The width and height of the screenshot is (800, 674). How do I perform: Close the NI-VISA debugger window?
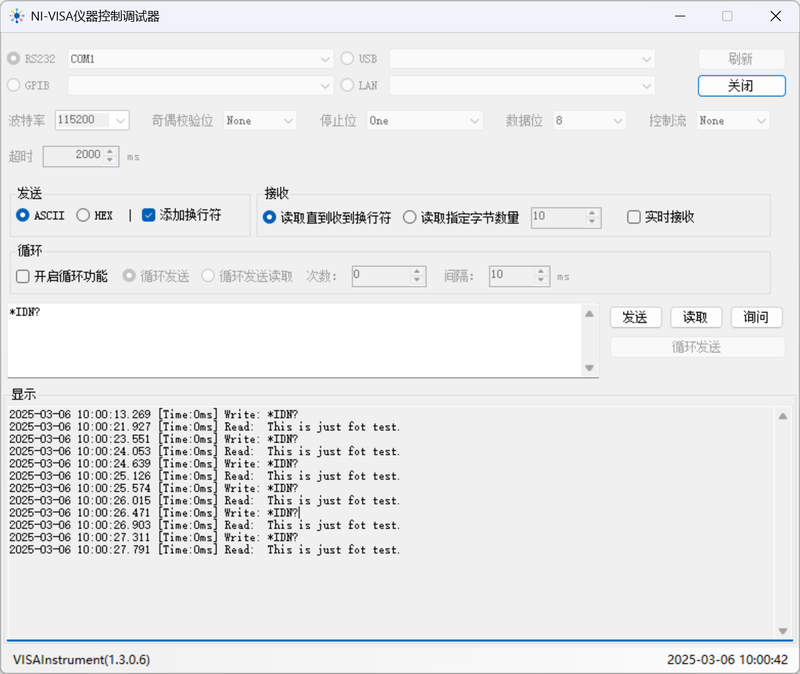pyautogui.click(x=776, y=16)
